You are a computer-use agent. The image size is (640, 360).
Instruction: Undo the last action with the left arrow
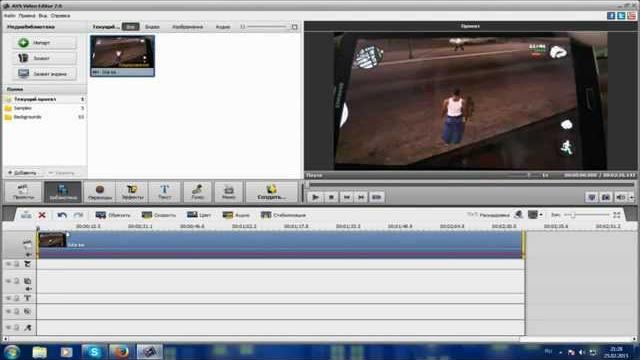coord(62,215)
